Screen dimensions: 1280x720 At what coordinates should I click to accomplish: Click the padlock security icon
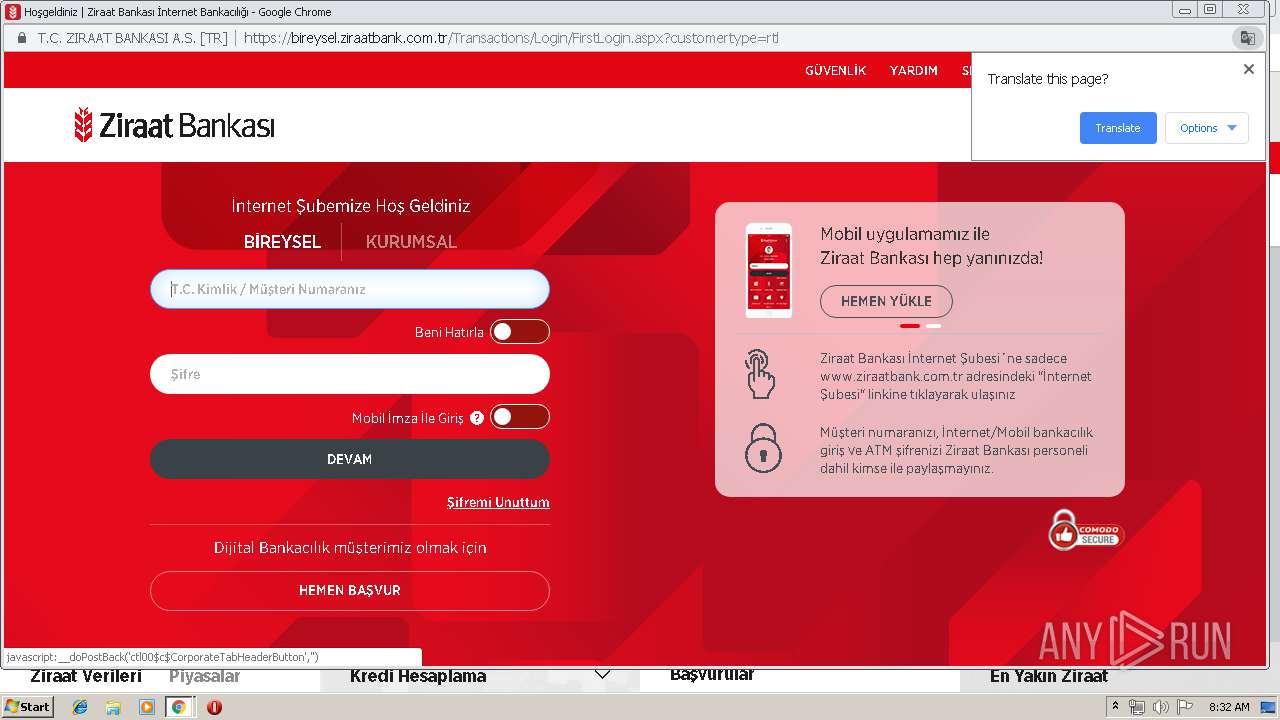(762, 447)
